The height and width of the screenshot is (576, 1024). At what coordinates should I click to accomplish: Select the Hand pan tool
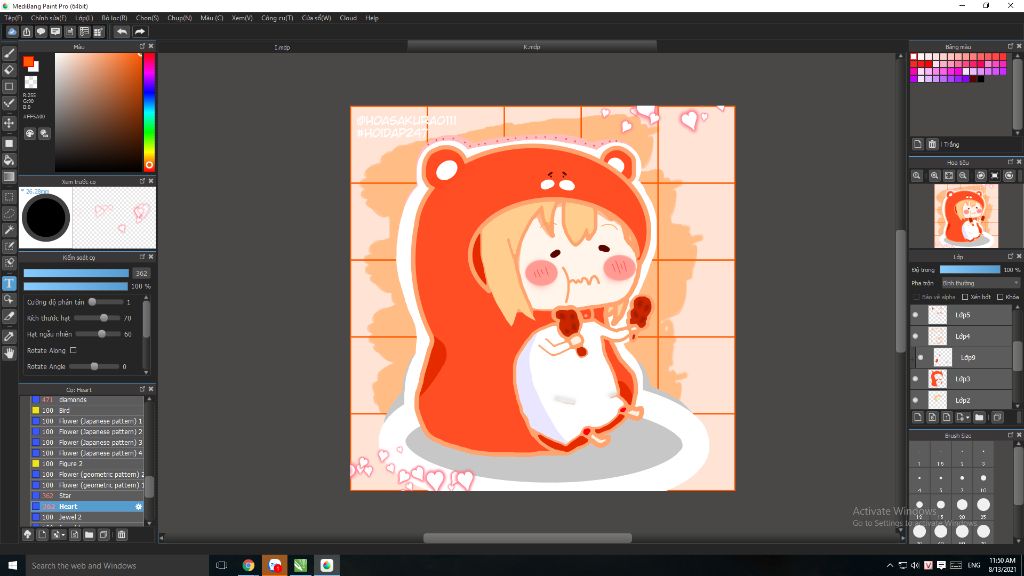[9, 353]
